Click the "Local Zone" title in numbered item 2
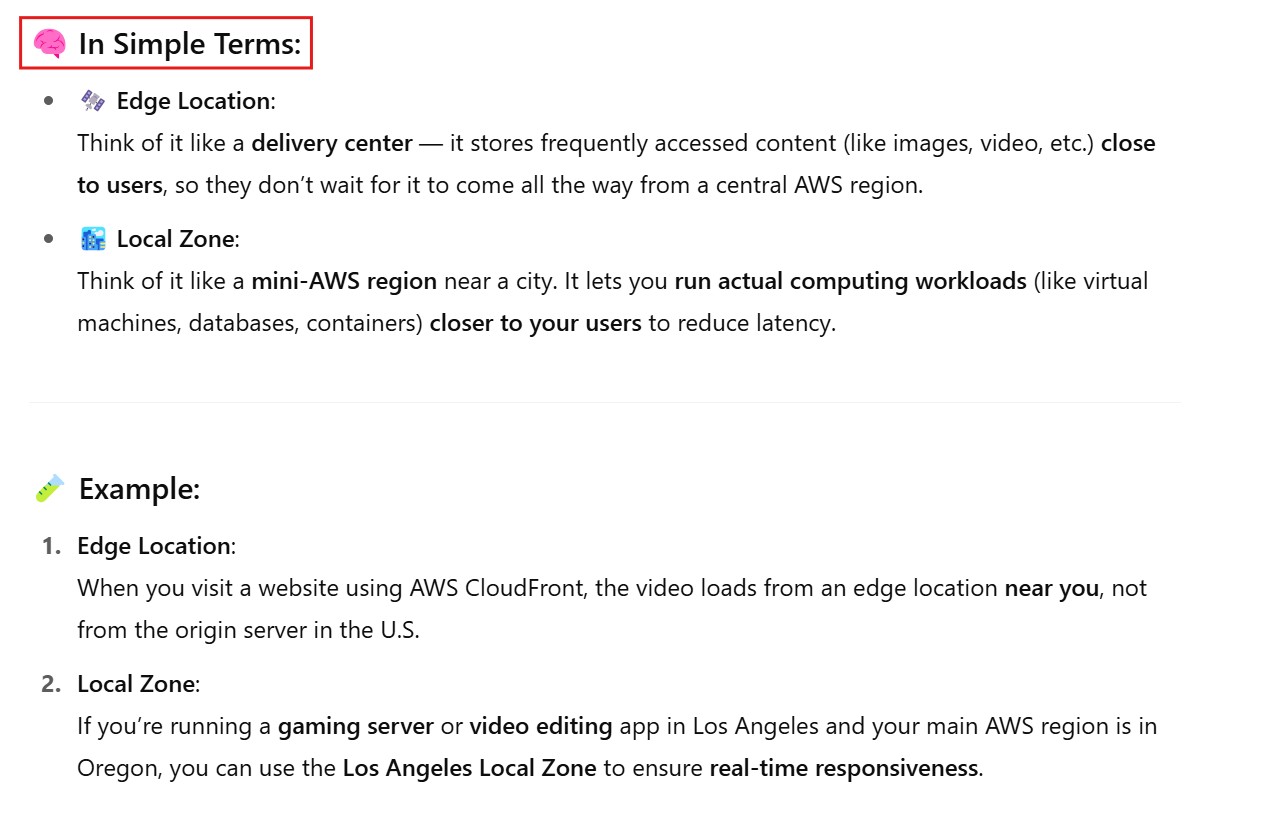Screen dimensions: 1261x836 tap(136, 684)
